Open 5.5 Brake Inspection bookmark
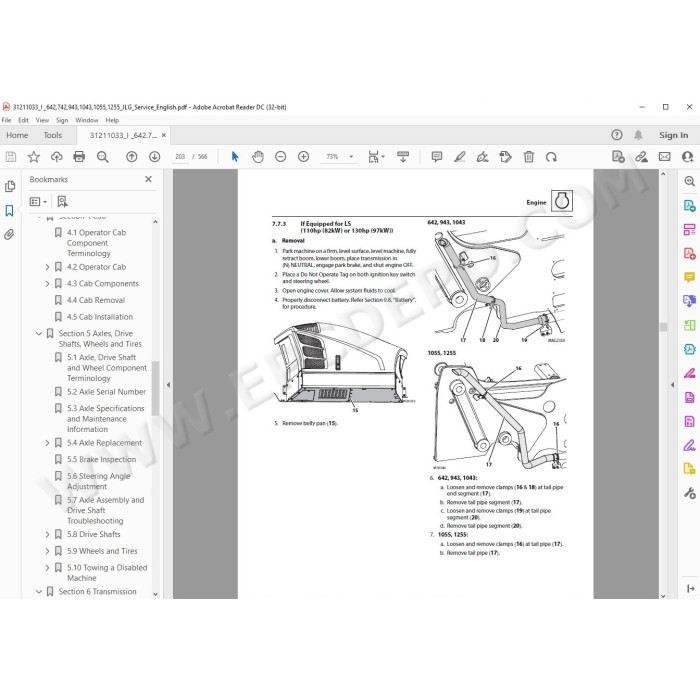 pos(101,459)
